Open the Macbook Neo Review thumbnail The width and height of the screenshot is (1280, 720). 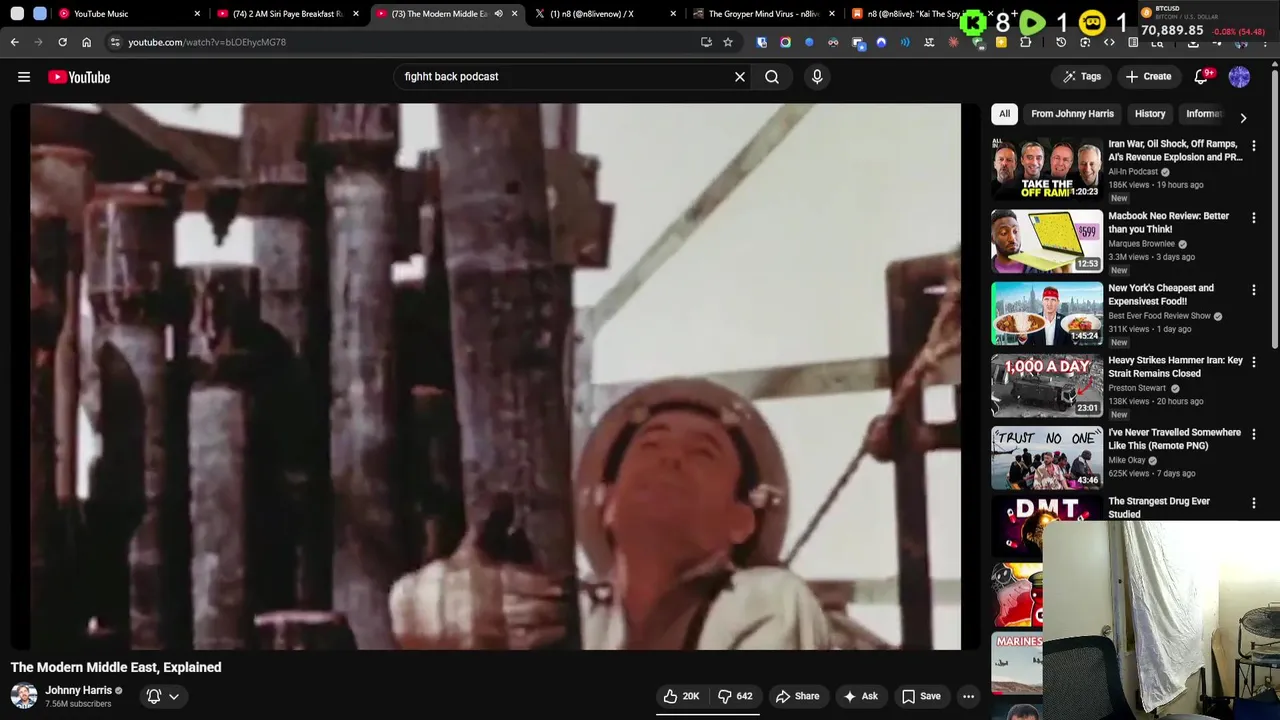(x=1047, y=240)
